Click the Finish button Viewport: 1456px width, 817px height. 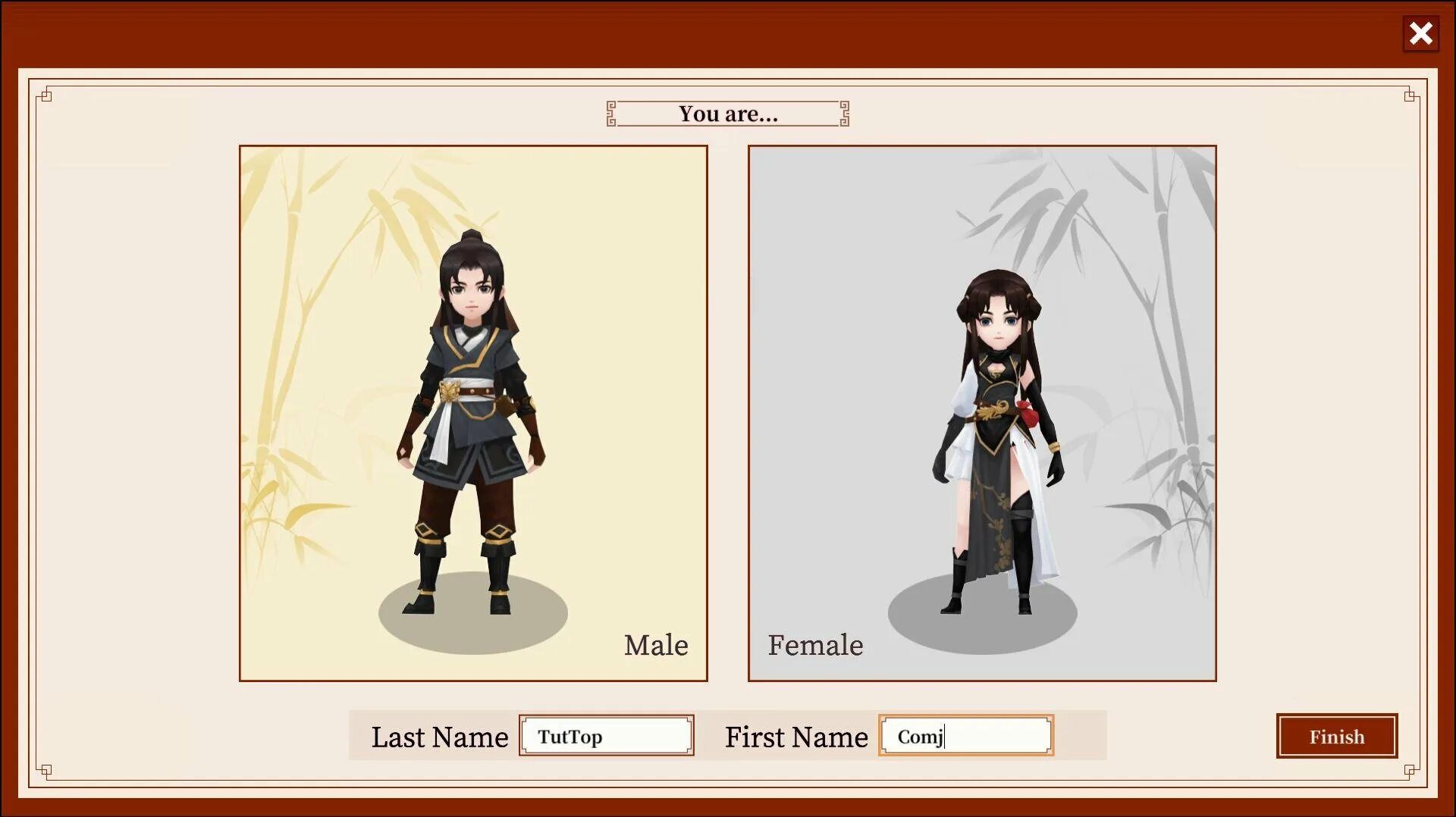pos(1337,736)
